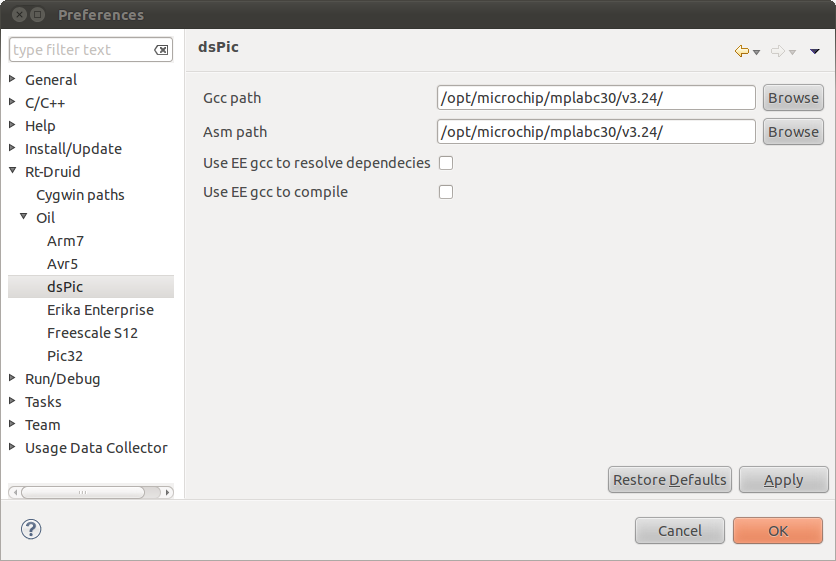This screenshot has height=561, width=836.
Task: Collapse the Oil tree node
Action: pyautogui.click(x=23, y=217)
